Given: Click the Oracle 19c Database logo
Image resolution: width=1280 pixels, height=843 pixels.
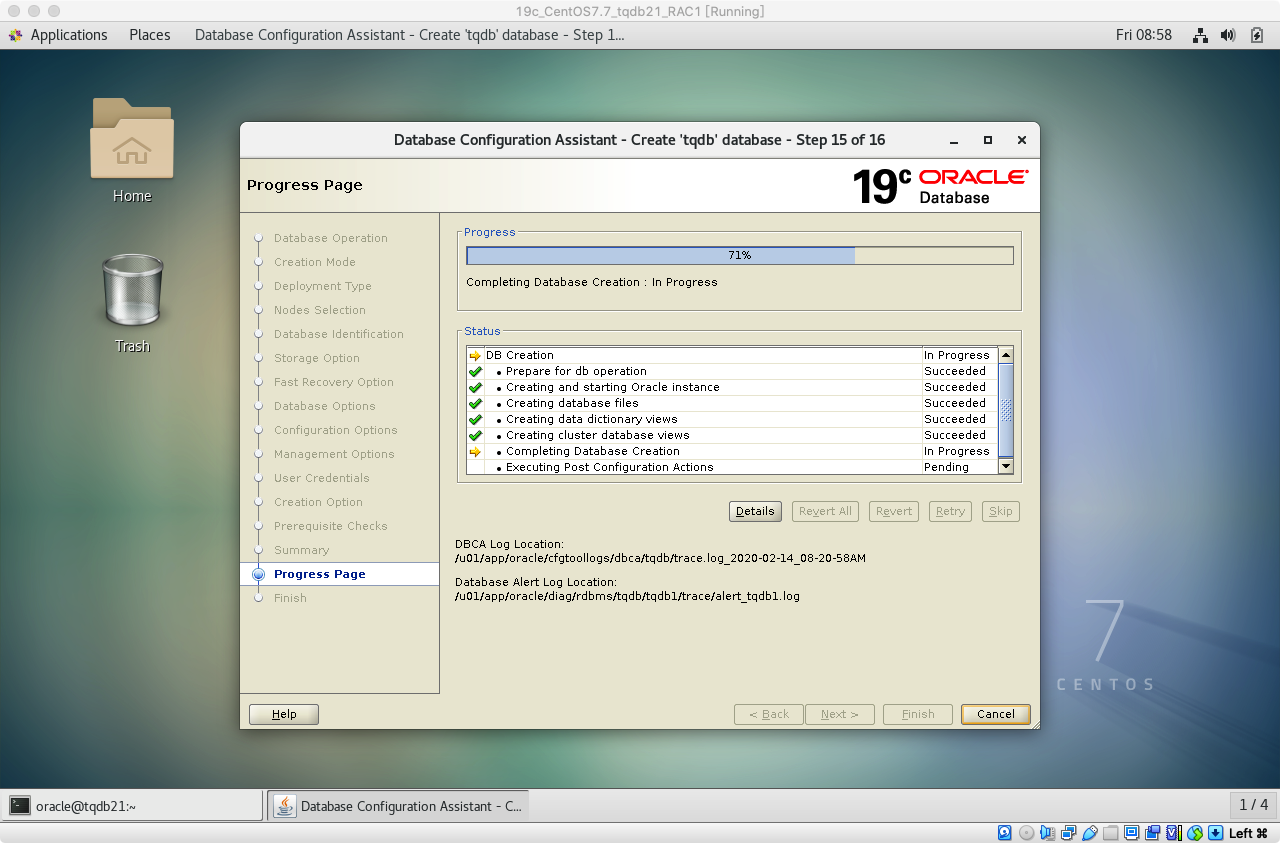Looking at the screenshot, I should point(940,186).
